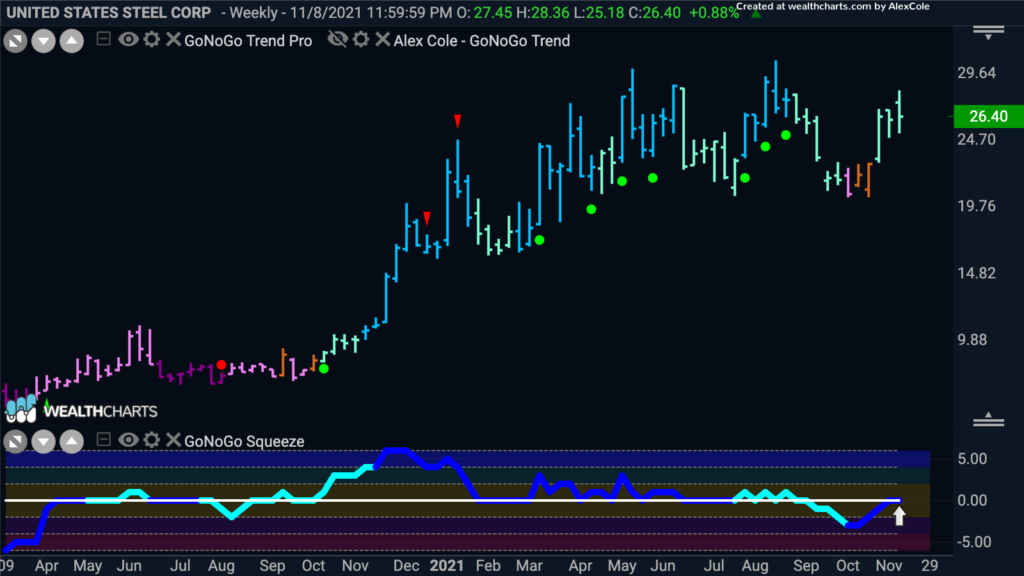Click the Nov label at right of time axis
This screenshot has width=1024, height=576.
coord(889,566)
